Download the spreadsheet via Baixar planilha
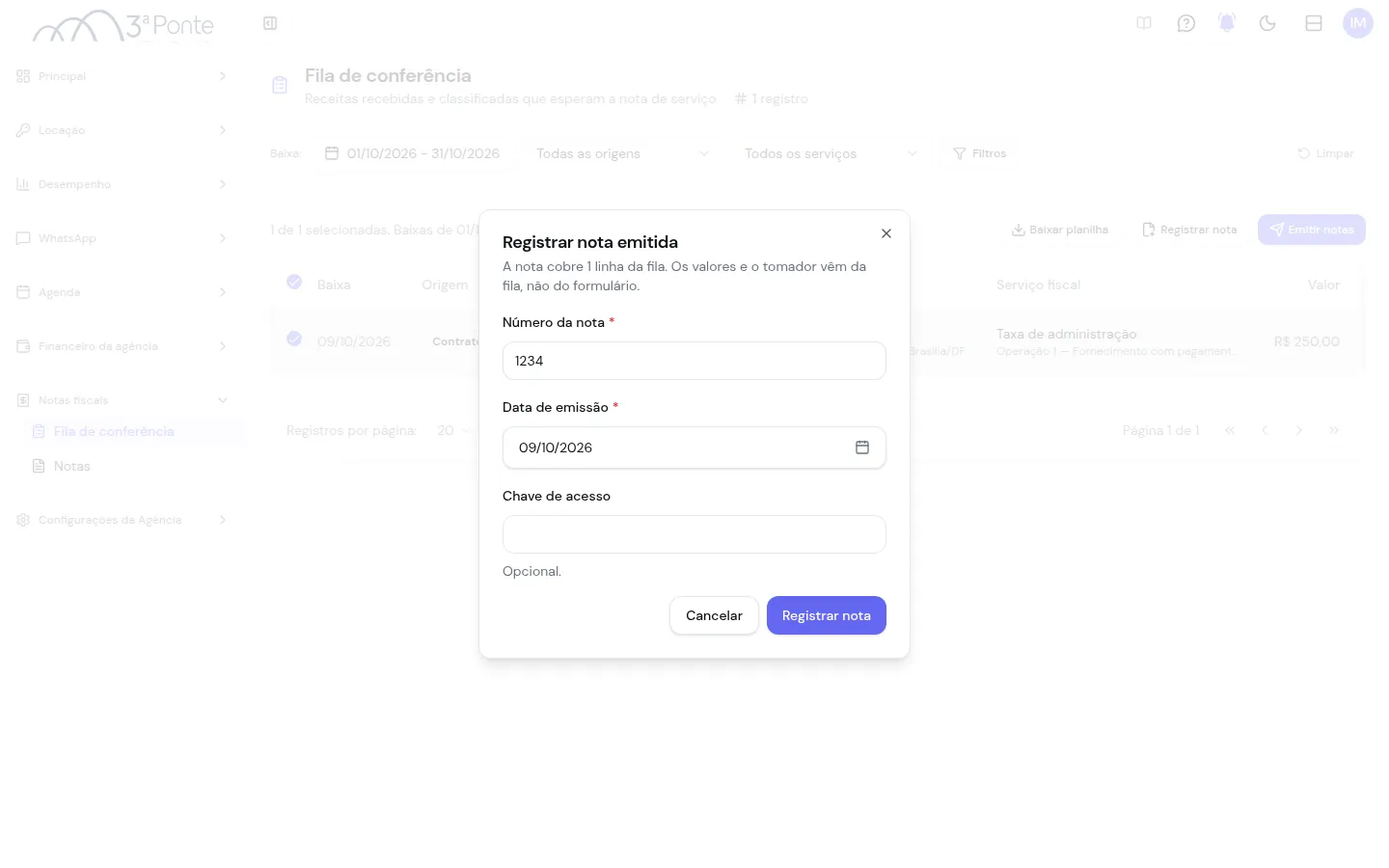Viewport: 1389px width, 868px height. (x=1059, y=230)
